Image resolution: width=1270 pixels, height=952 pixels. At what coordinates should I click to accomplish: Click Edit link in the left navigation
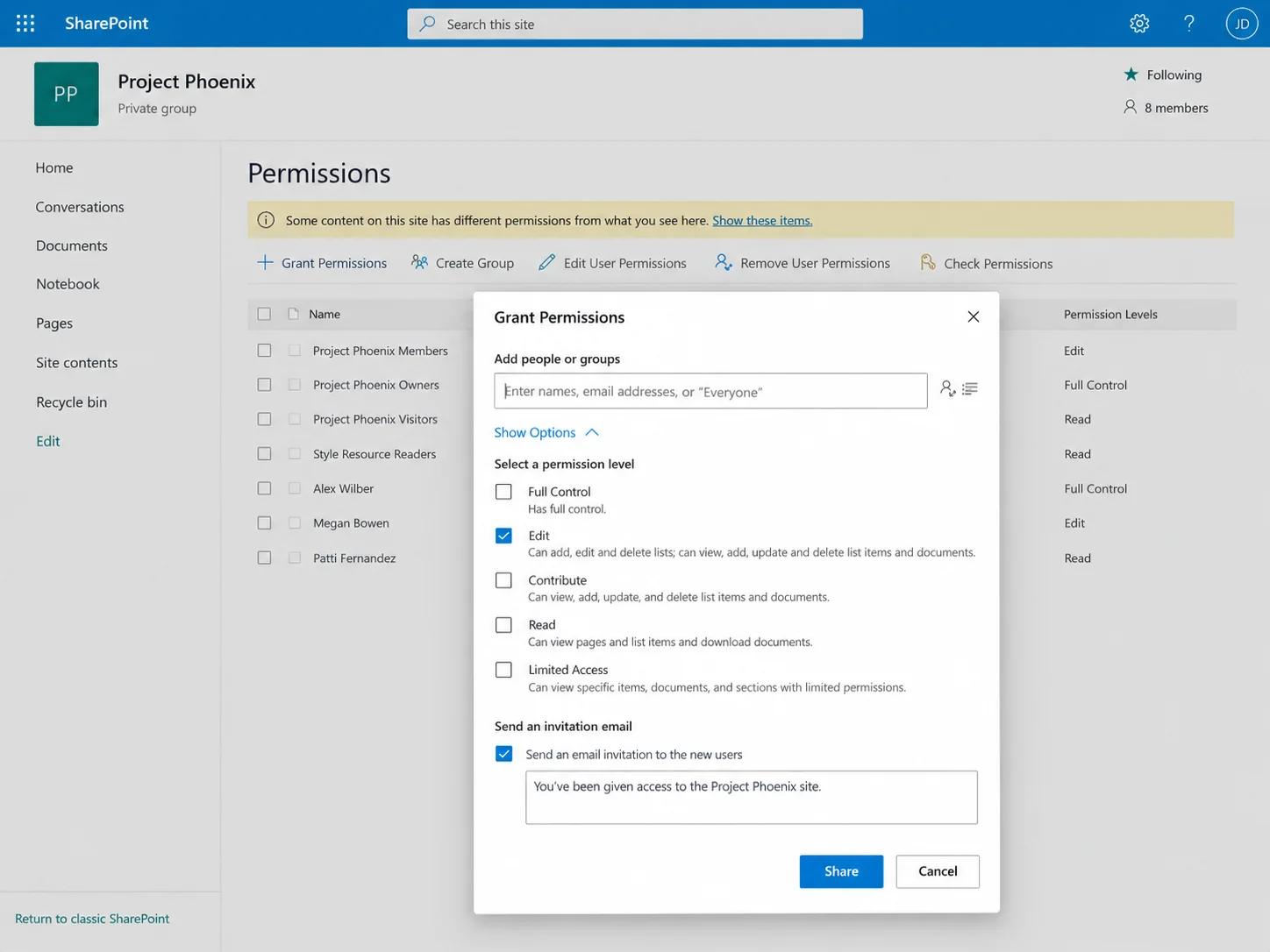click(x=48, y=441)
